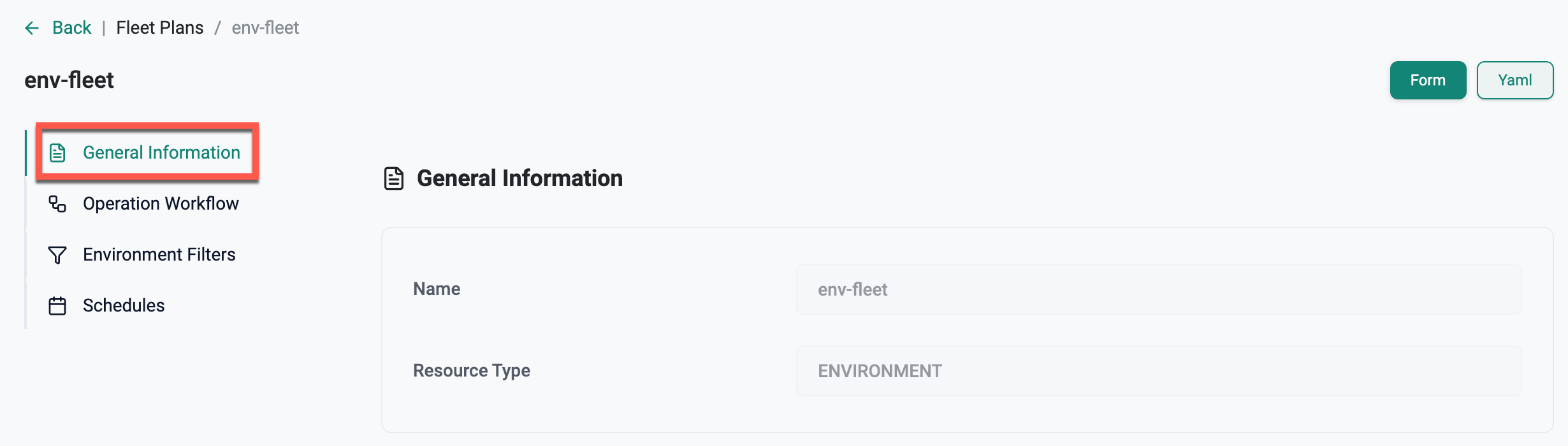Image resolution: width=1568 pixels, height=446 pixels.
Task: Open the Operation Workflow section
Action: 161,204
